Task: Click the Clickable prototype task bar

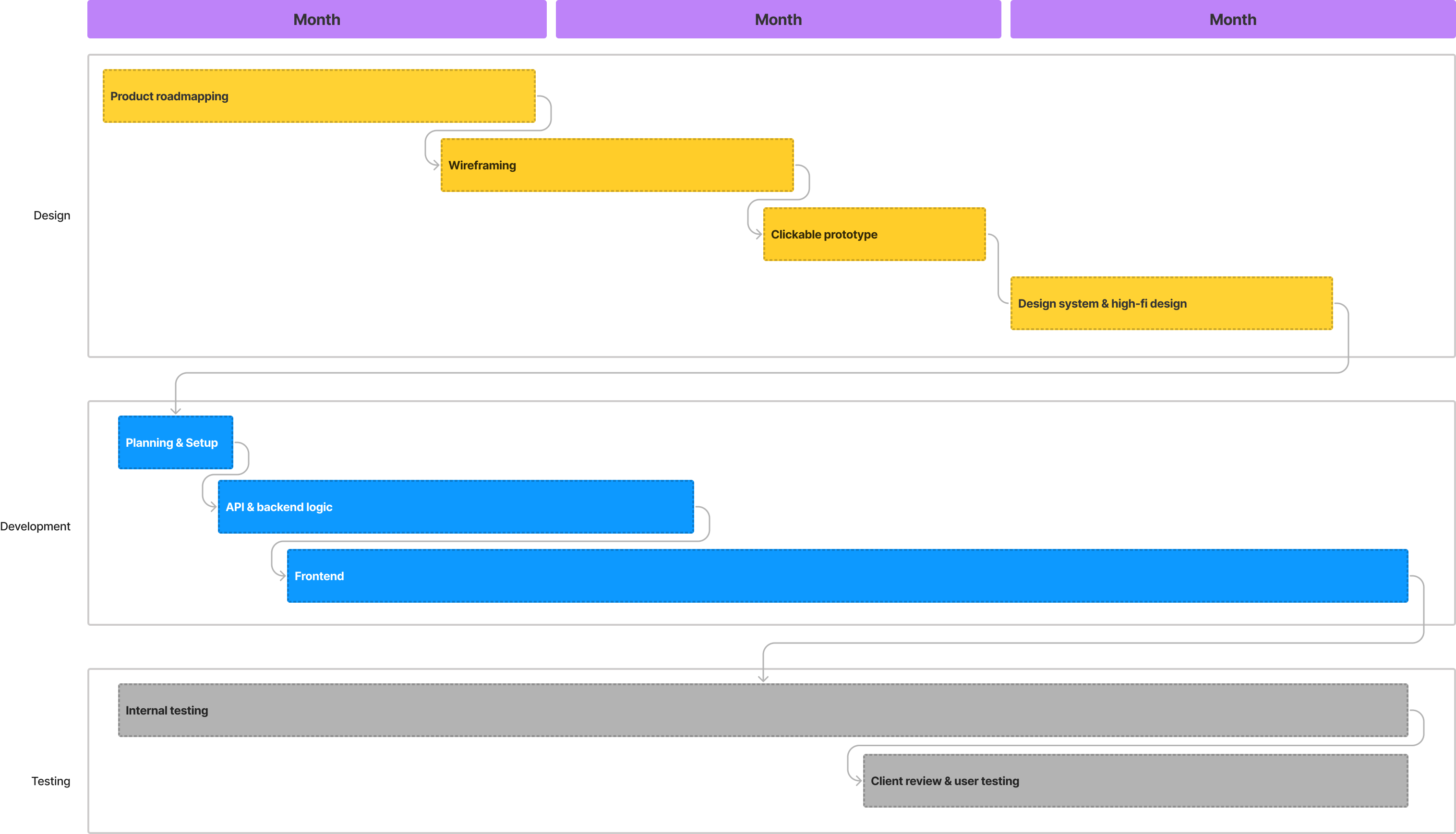Action: click(x=875, y=233)
